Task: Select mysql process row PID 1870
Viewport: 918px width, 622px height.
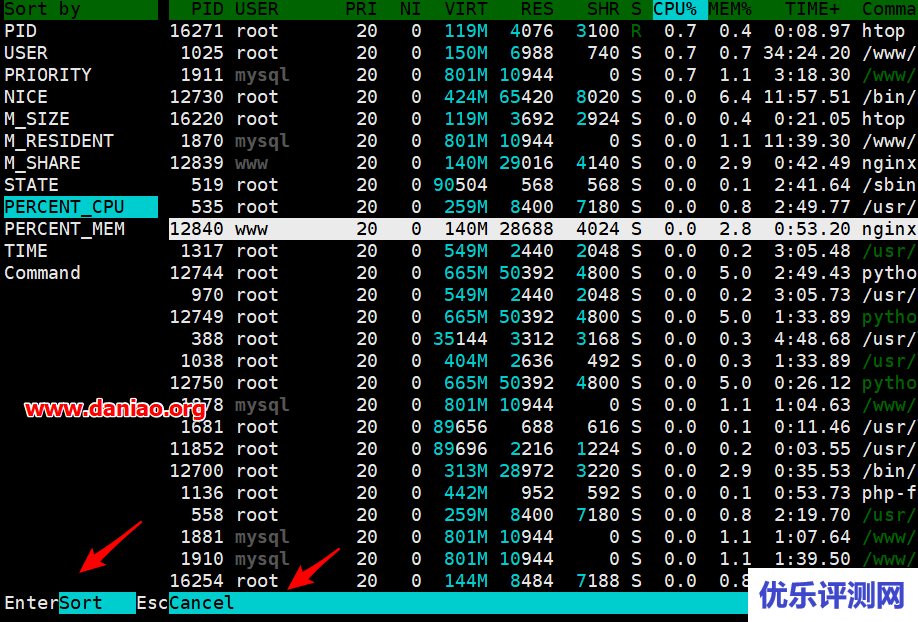Action: [543, 141]
